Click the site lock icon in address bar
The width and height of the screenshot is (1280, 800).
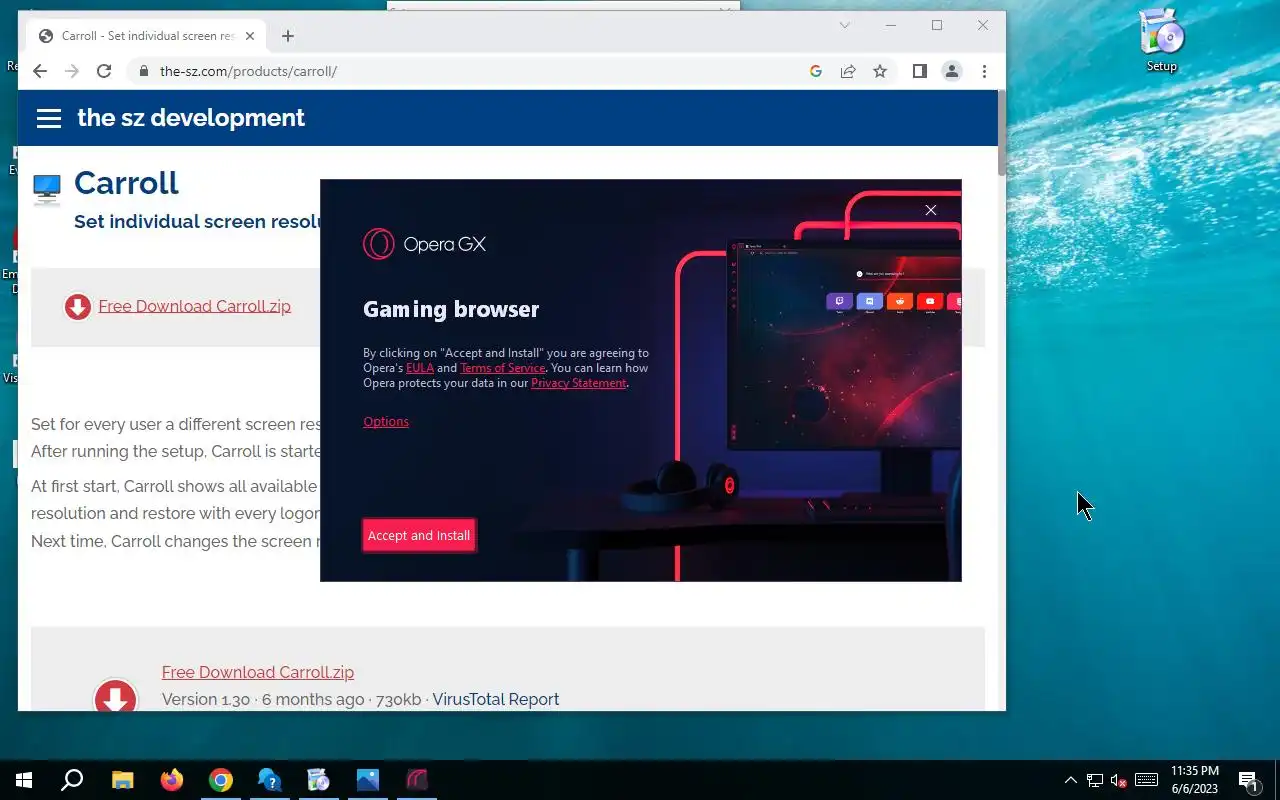[x=144, y=71]
